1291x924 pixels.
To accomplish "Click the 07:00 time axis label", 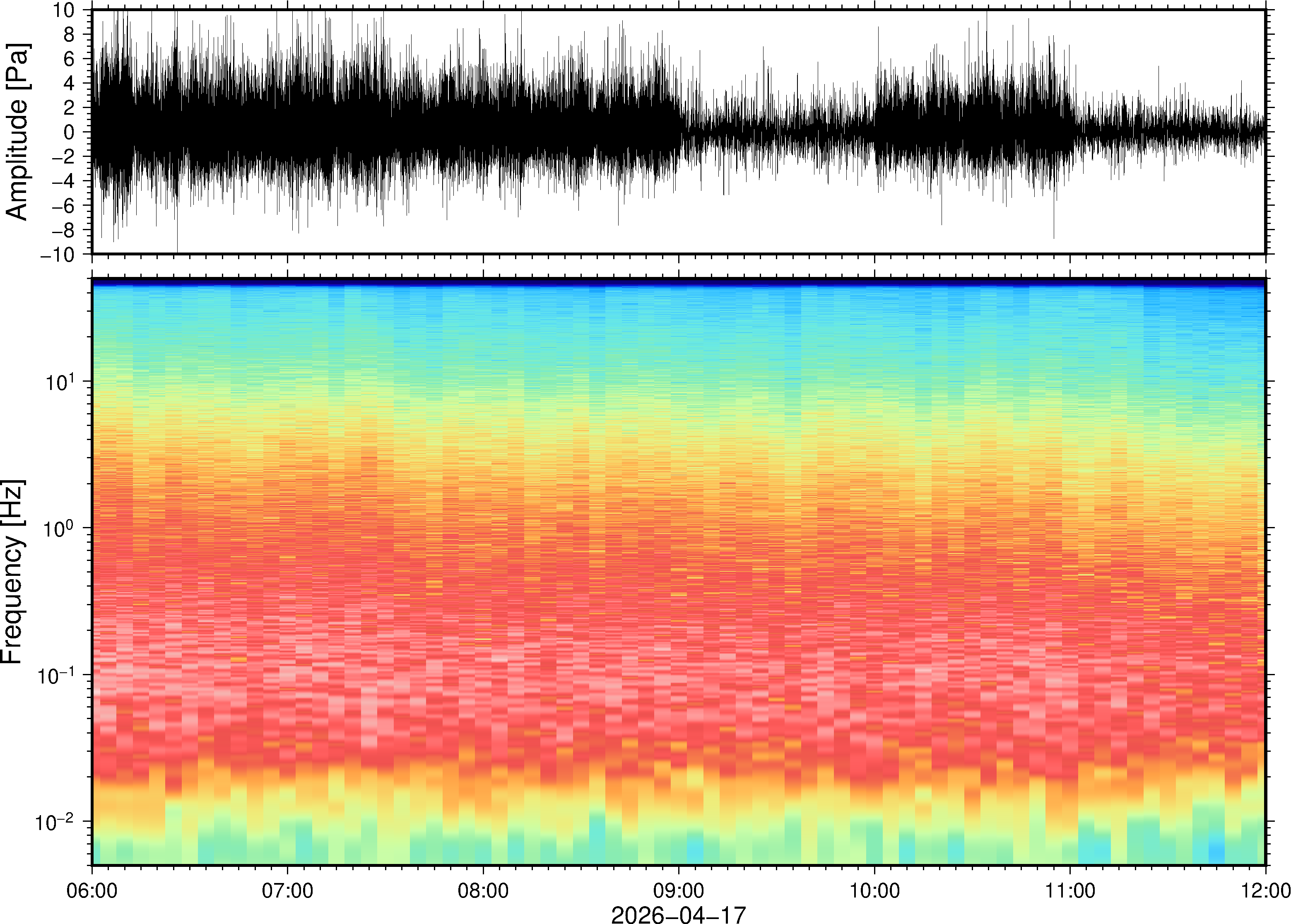I will pos(287,890).
